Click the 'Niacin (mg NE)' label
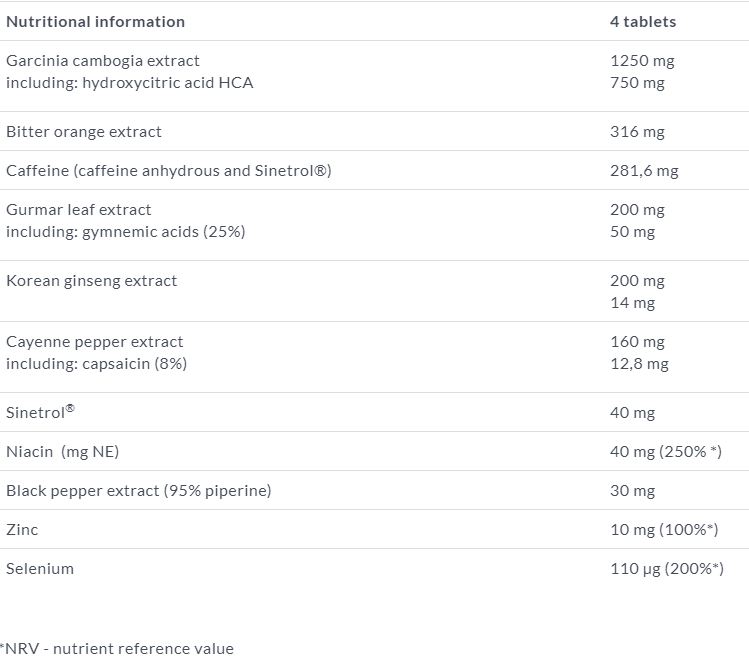The height and width of the screenshot is (656, 749). click(63, 451)
